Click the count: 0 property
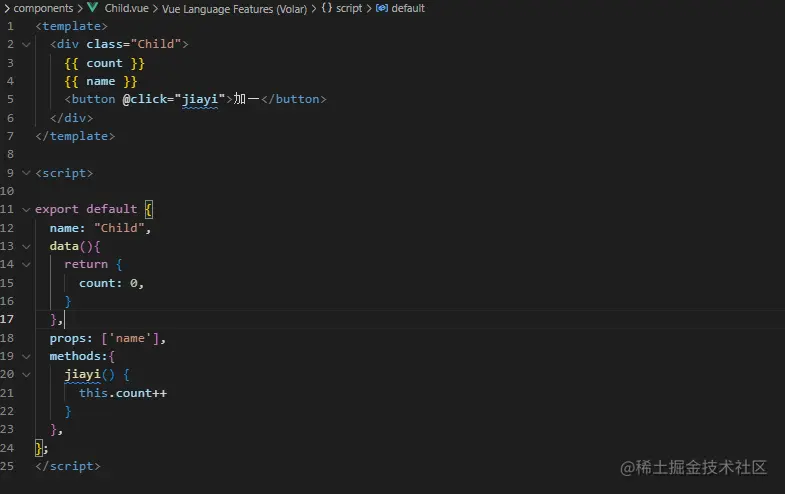This screenshot has height=494, width=785. point(111,283)
